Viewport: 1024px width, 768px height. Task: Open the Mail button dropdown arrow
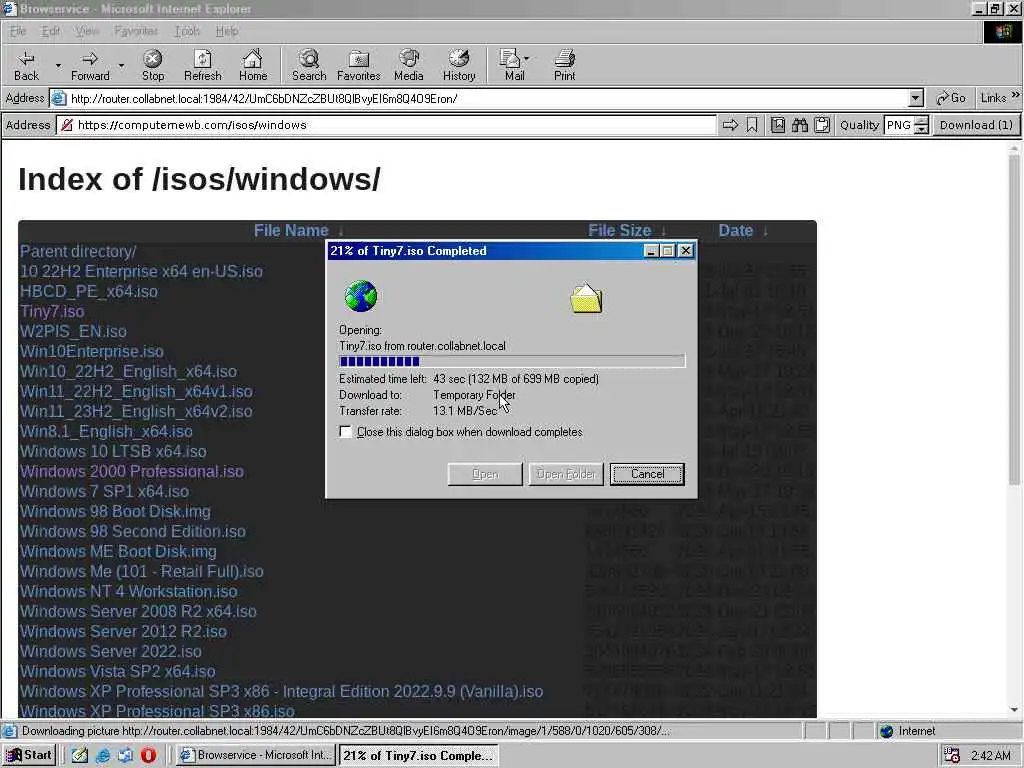click(x=526, y=59)
